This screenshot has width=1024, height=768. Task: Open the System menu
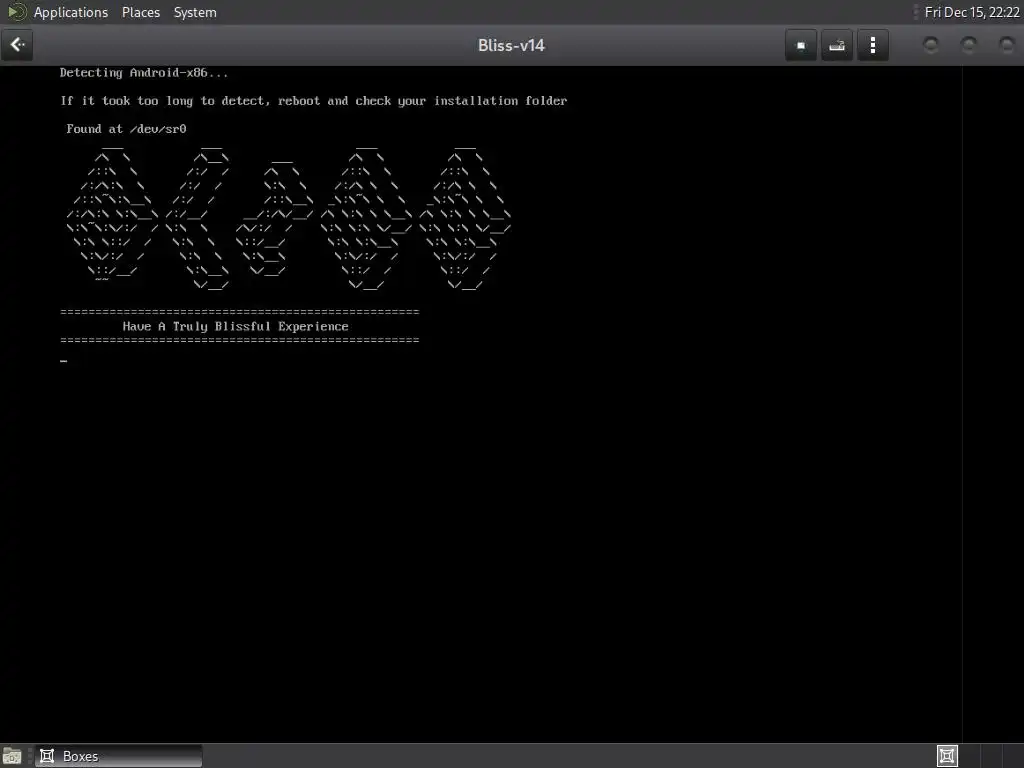(195, 12)
